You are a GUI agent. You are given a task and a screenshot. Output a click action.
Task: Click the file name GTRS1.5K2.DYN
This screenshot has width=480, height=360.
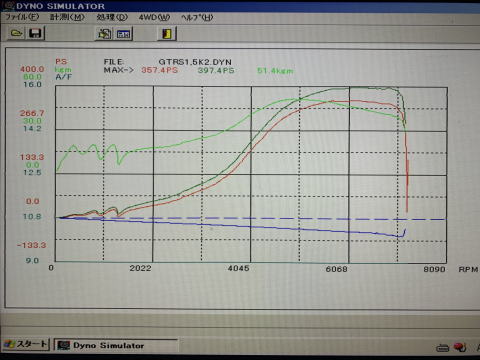[195, 62]
